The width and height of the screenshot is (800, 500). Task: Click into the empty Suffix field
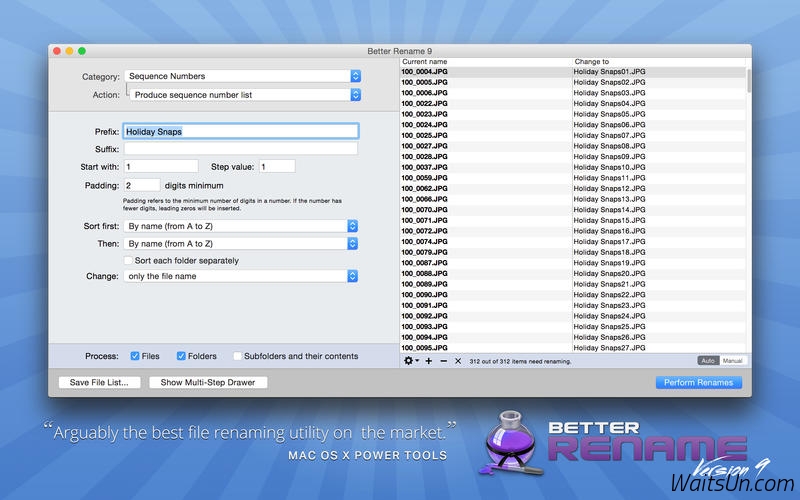241,149
